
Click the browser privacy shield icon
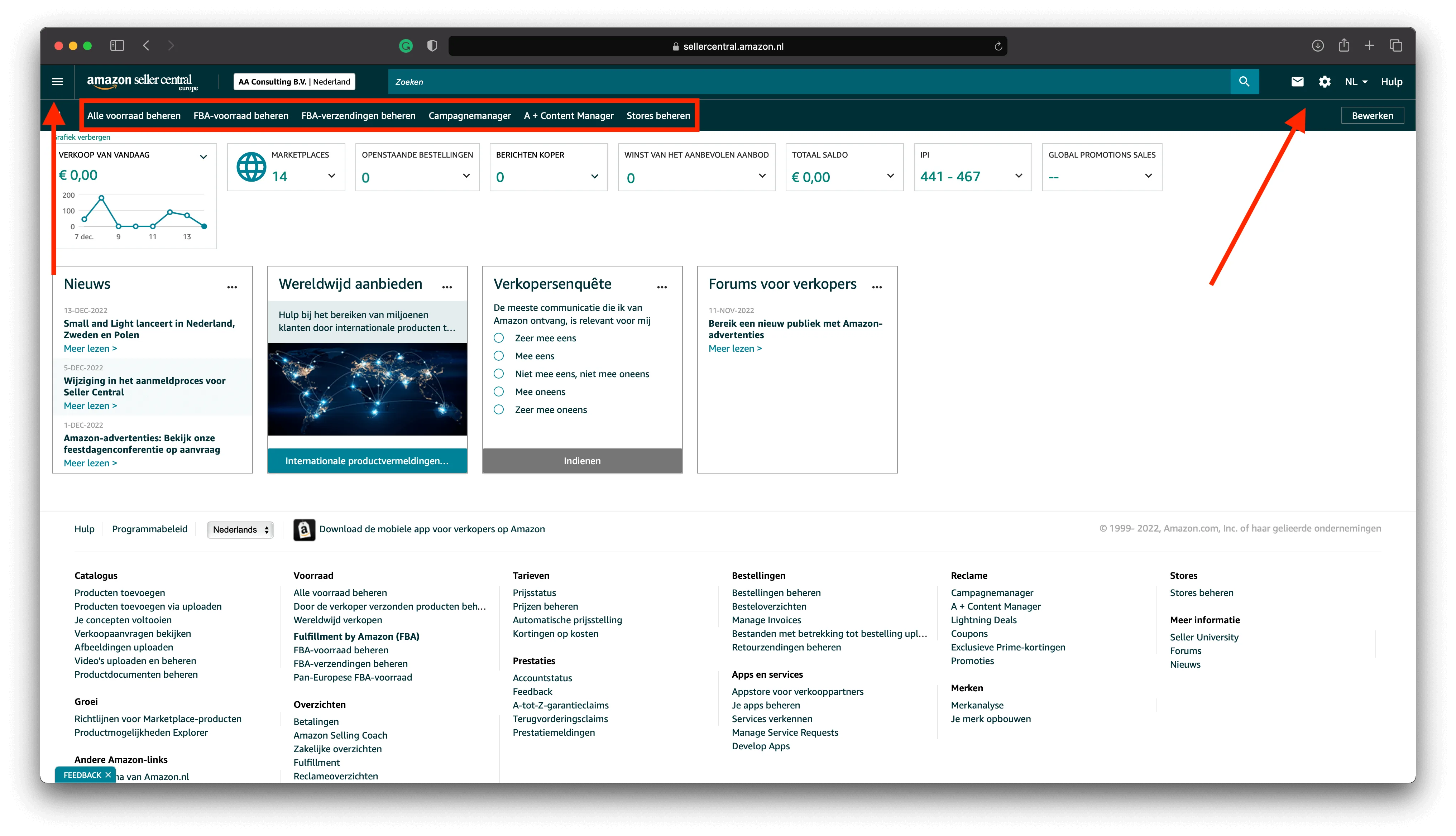point(432,46)
